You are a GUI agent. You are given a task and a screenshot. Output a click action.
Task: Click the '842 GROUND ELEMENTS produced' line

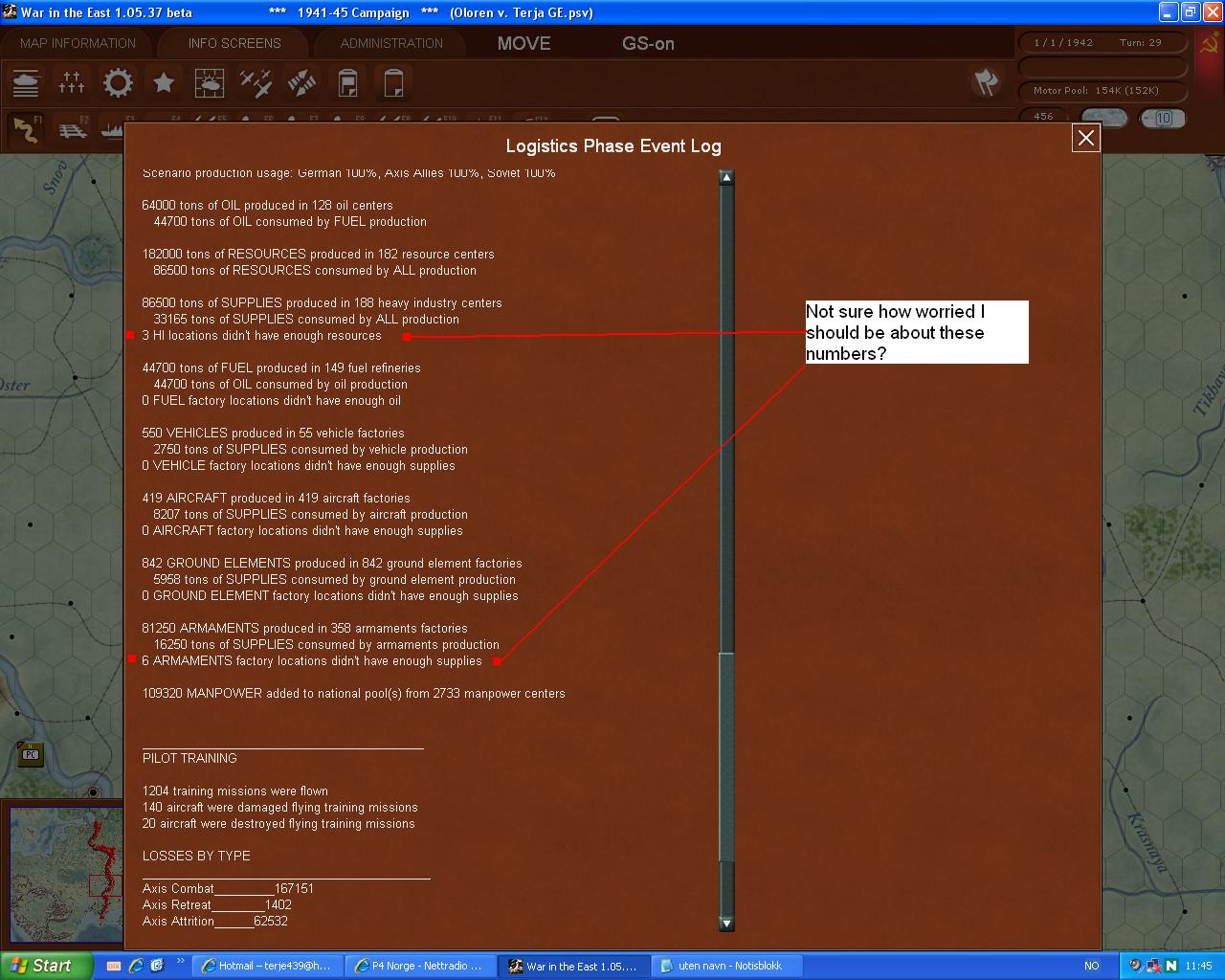click(332, 564)
